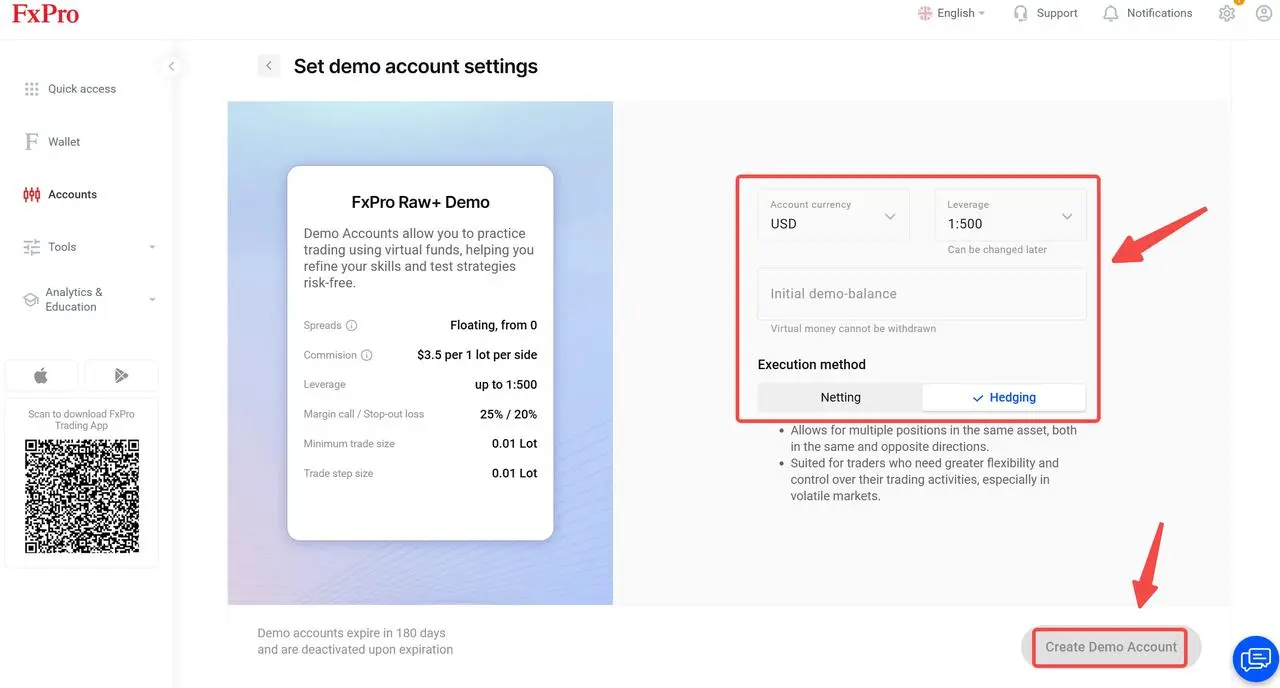Click the 'Floating, from 0' spreads value
The width and height of the screenshot is (1280, 688).
(493, 325)
